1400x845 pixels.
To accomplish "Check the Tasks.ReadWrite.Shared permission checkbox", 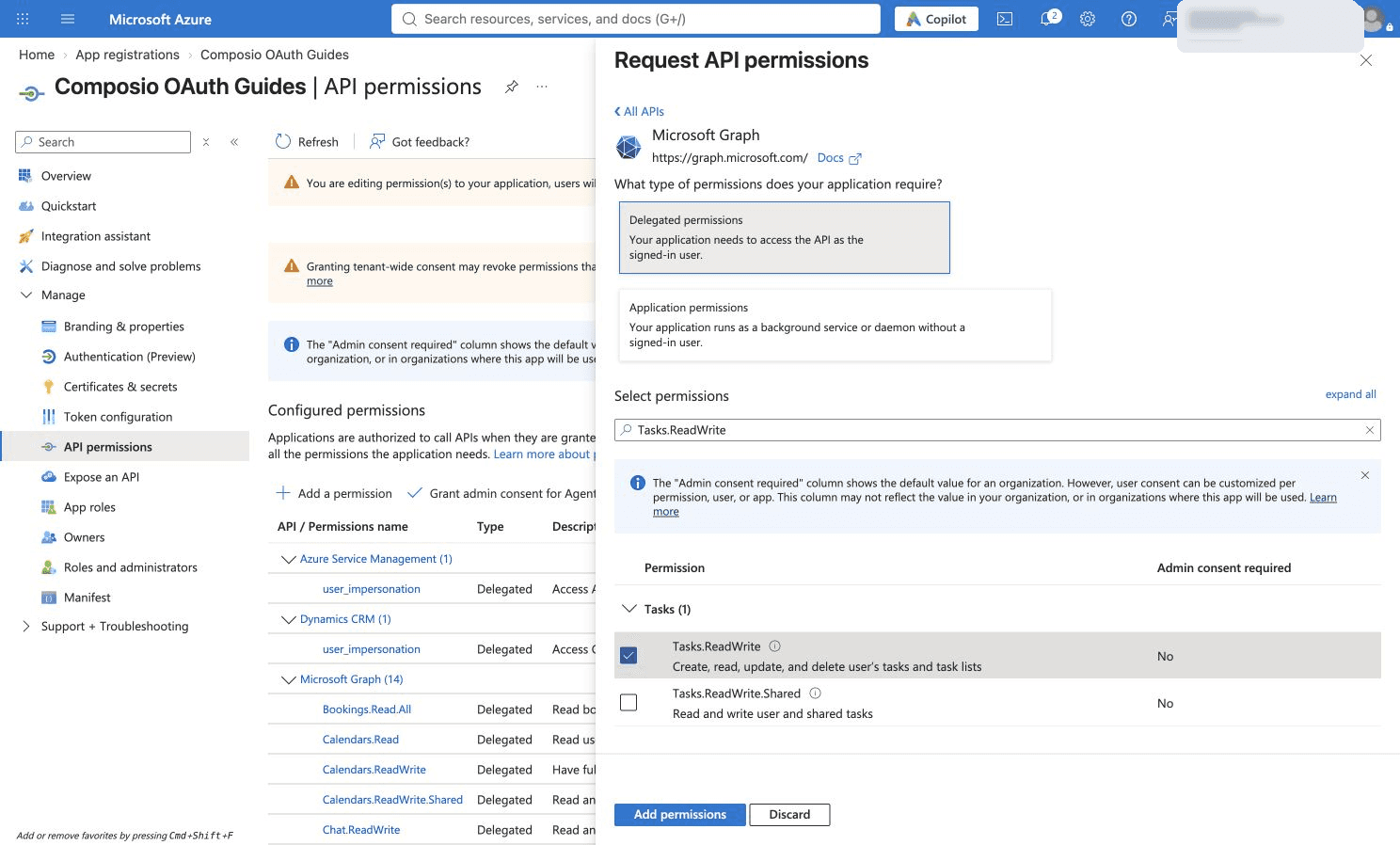I will pos(628,702).
